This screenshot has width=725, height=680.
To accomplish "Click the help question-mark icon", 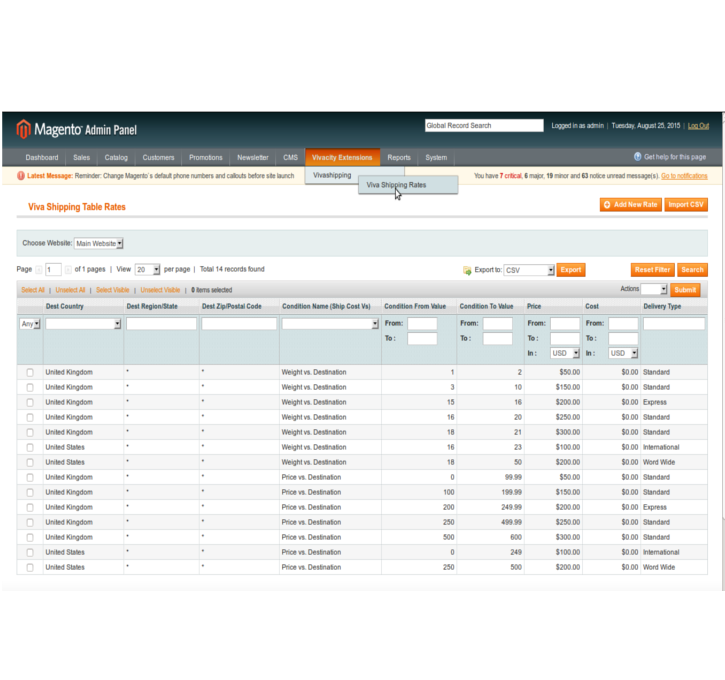I will (638, 157).
